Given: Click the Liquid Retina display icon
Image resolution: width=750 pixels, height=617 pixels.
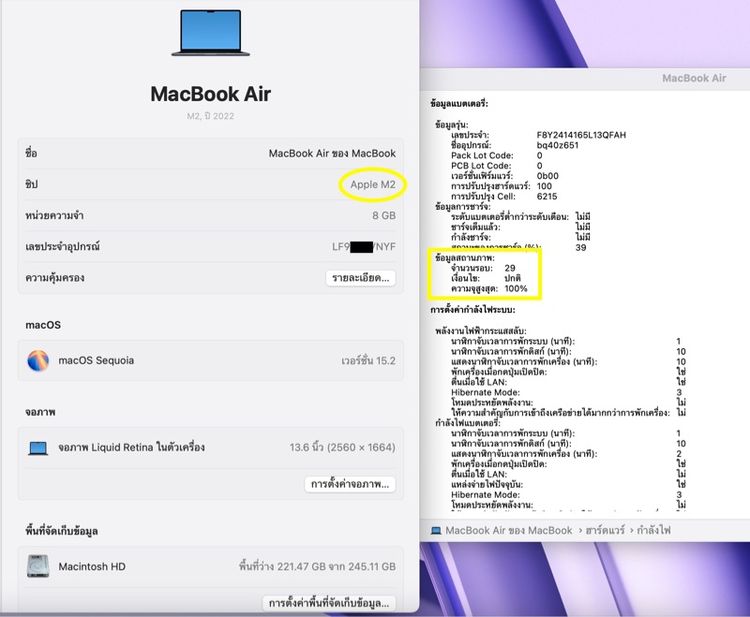Looking at the screenshot, I should [38, 448].
